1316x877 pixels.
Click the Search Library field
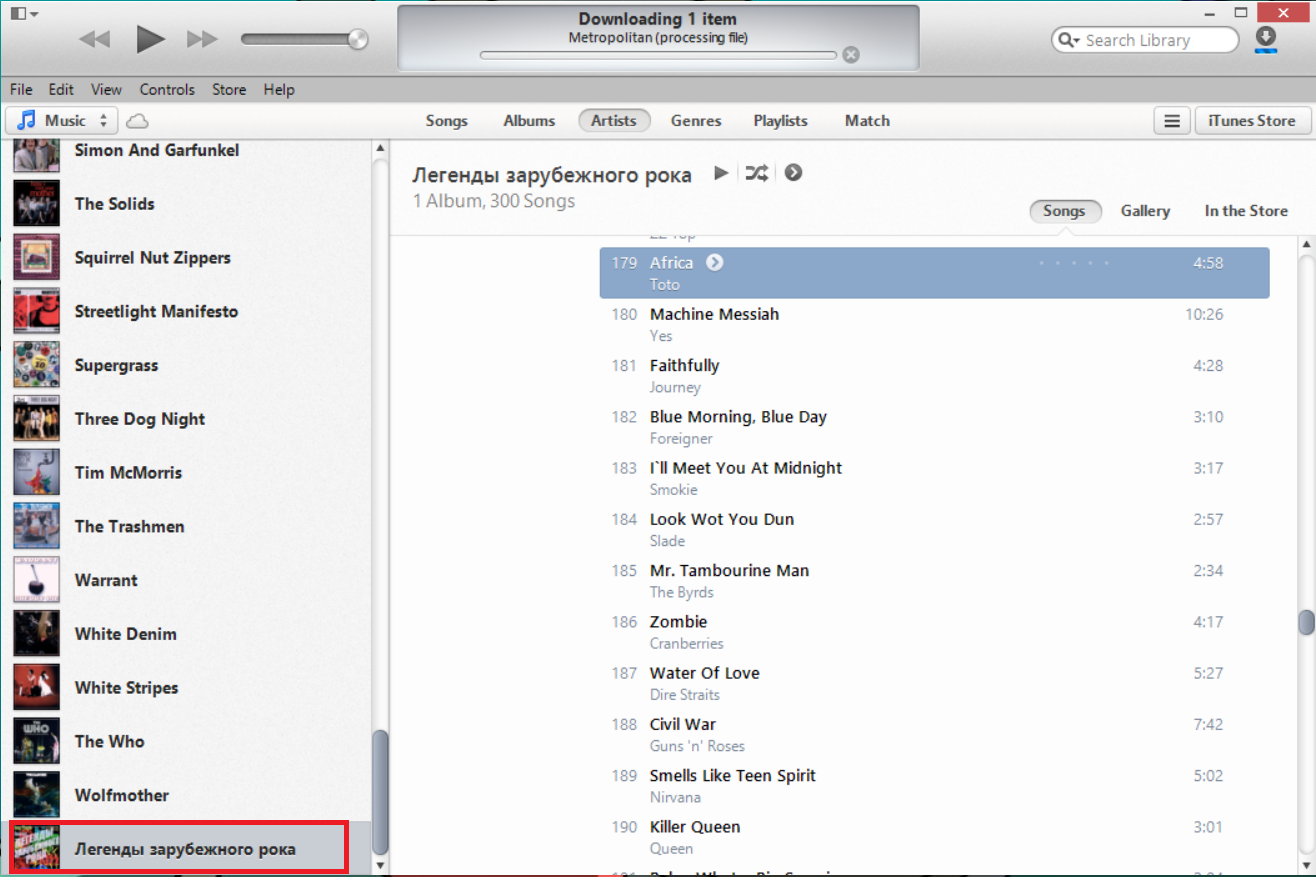click(x=1145, y=40)
